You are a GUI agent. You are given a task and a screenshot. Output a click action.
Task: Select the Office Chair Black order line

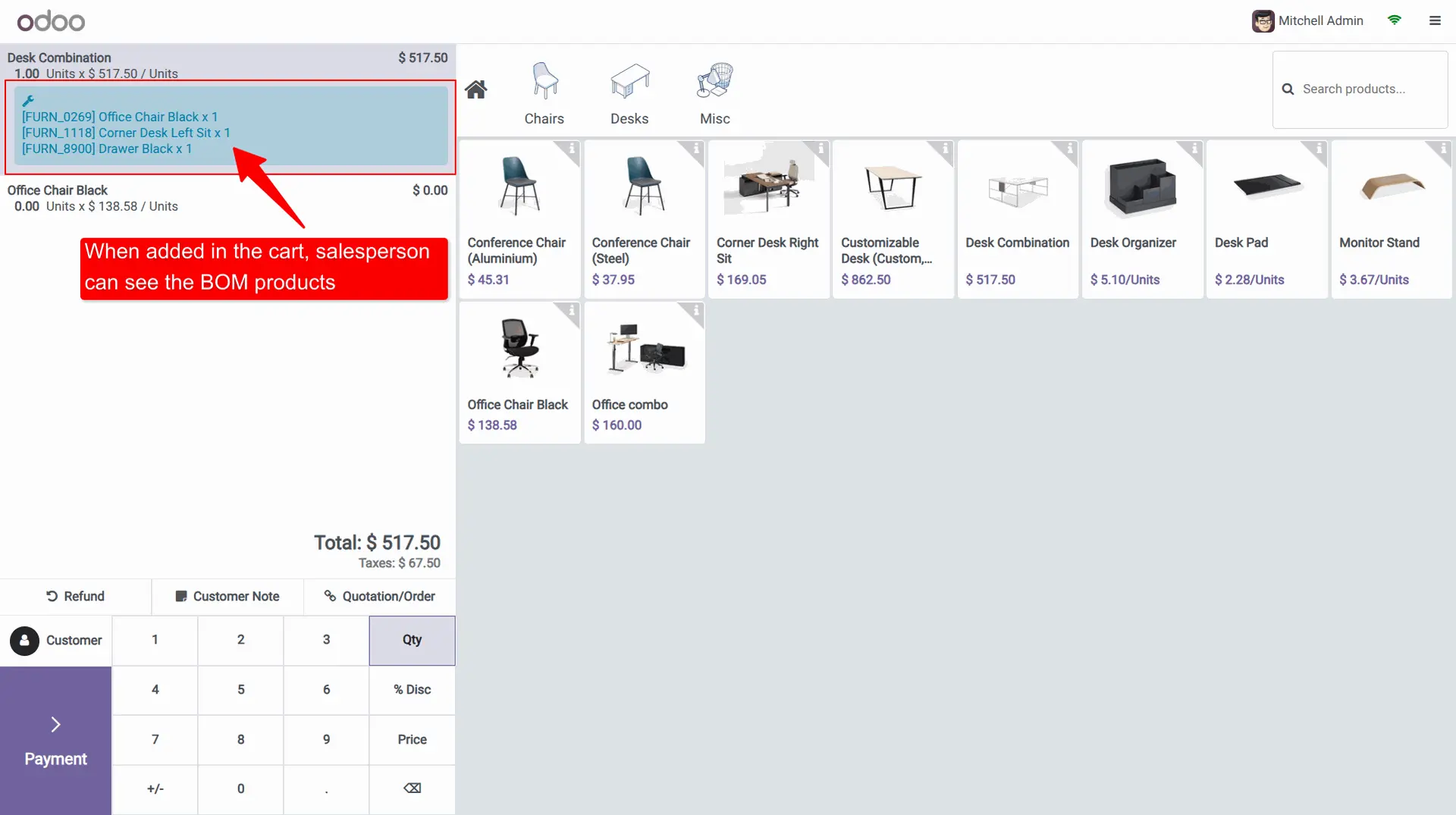tap(227, 198)
